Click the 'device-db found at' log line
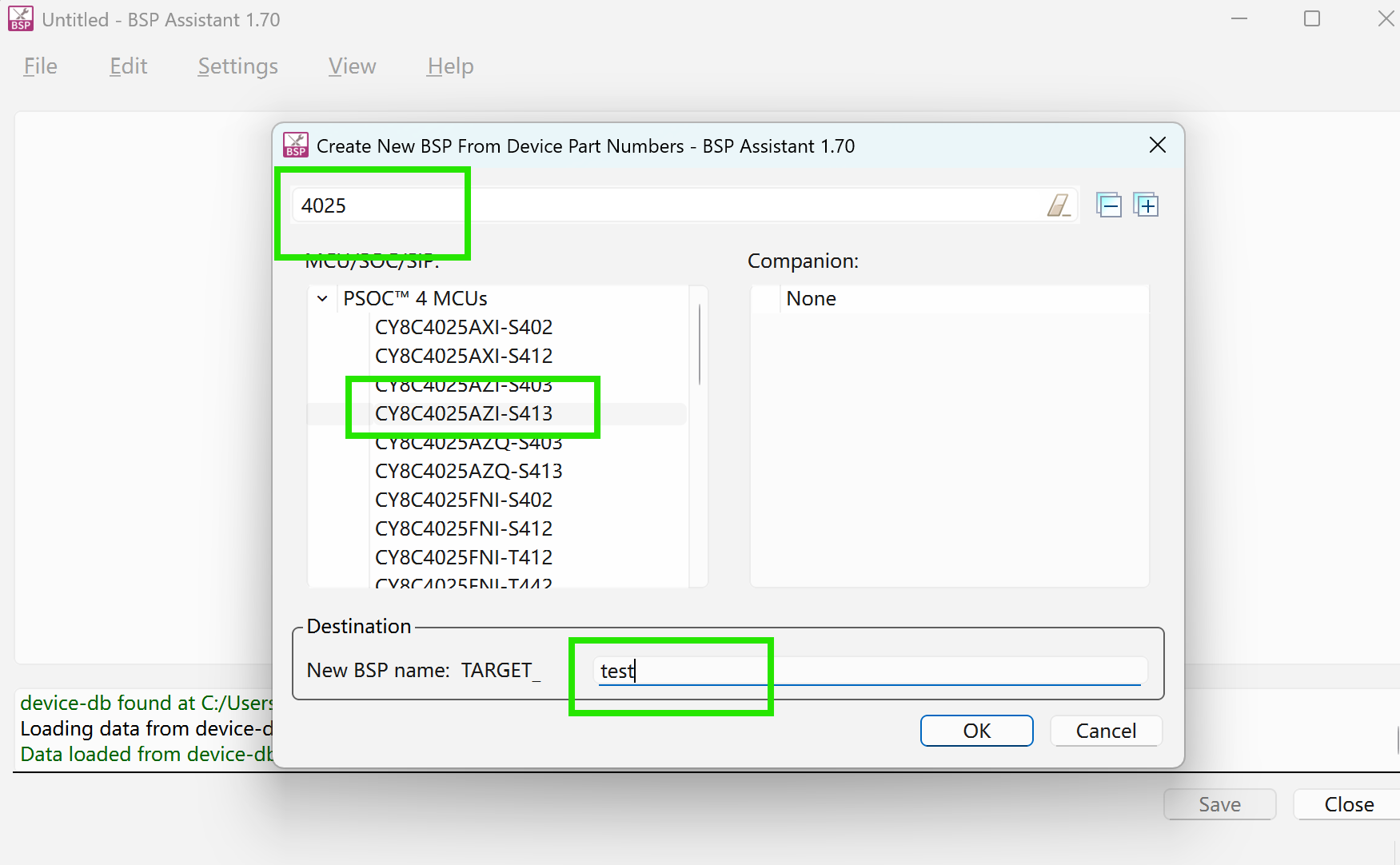This screenshot has height=865, width=1400. (x=146, y=703)
